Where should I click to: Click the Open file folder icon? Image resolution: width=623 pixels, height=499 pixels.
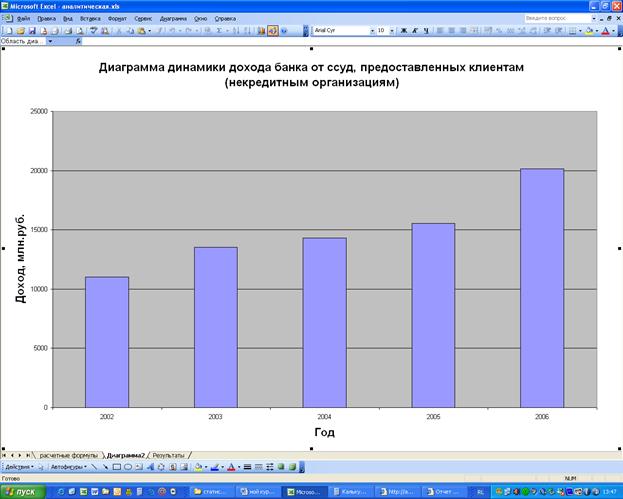click(x=20, y=31)
